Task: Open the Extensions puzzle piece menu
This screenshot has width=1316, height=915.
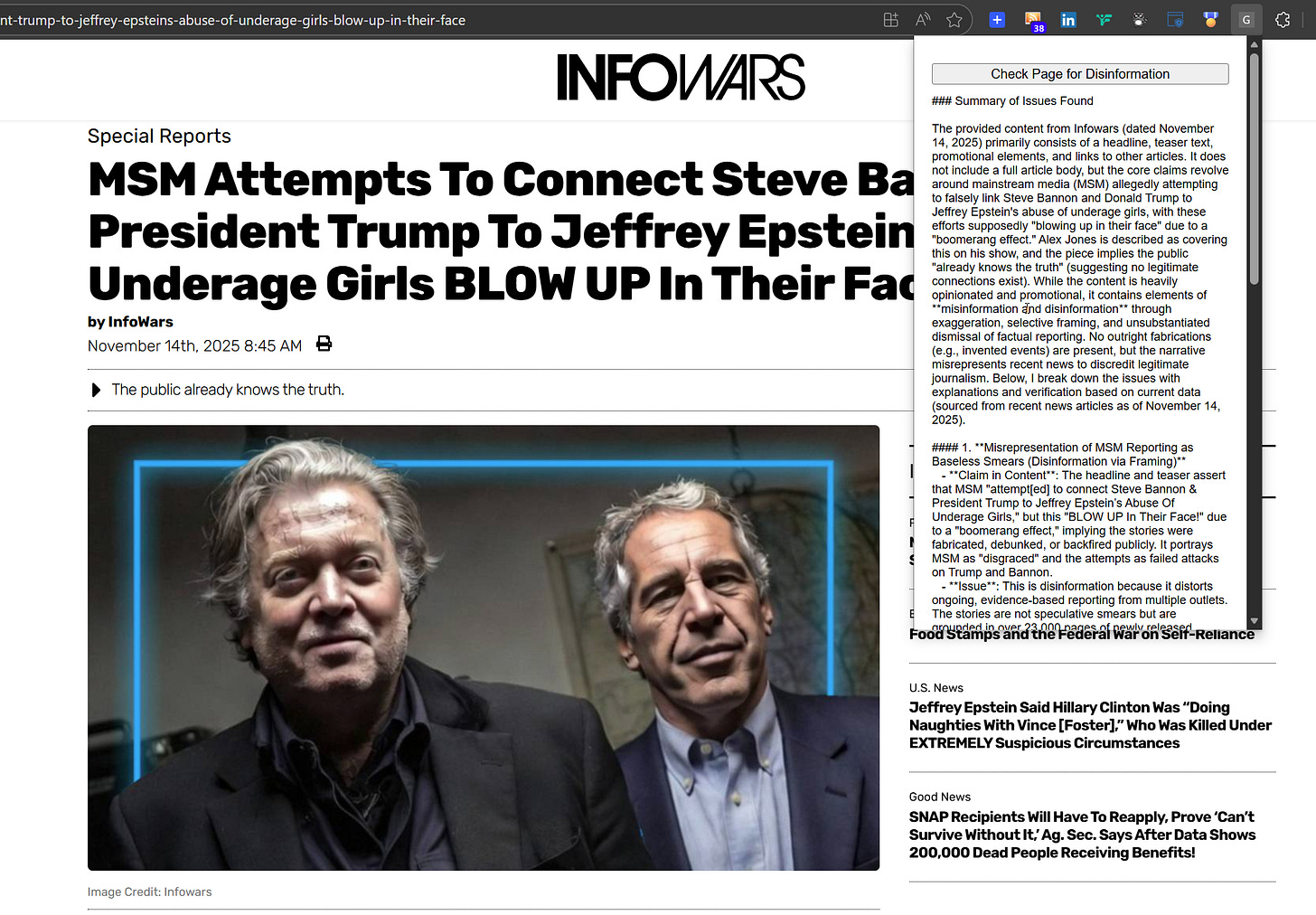Action: 1283,20
